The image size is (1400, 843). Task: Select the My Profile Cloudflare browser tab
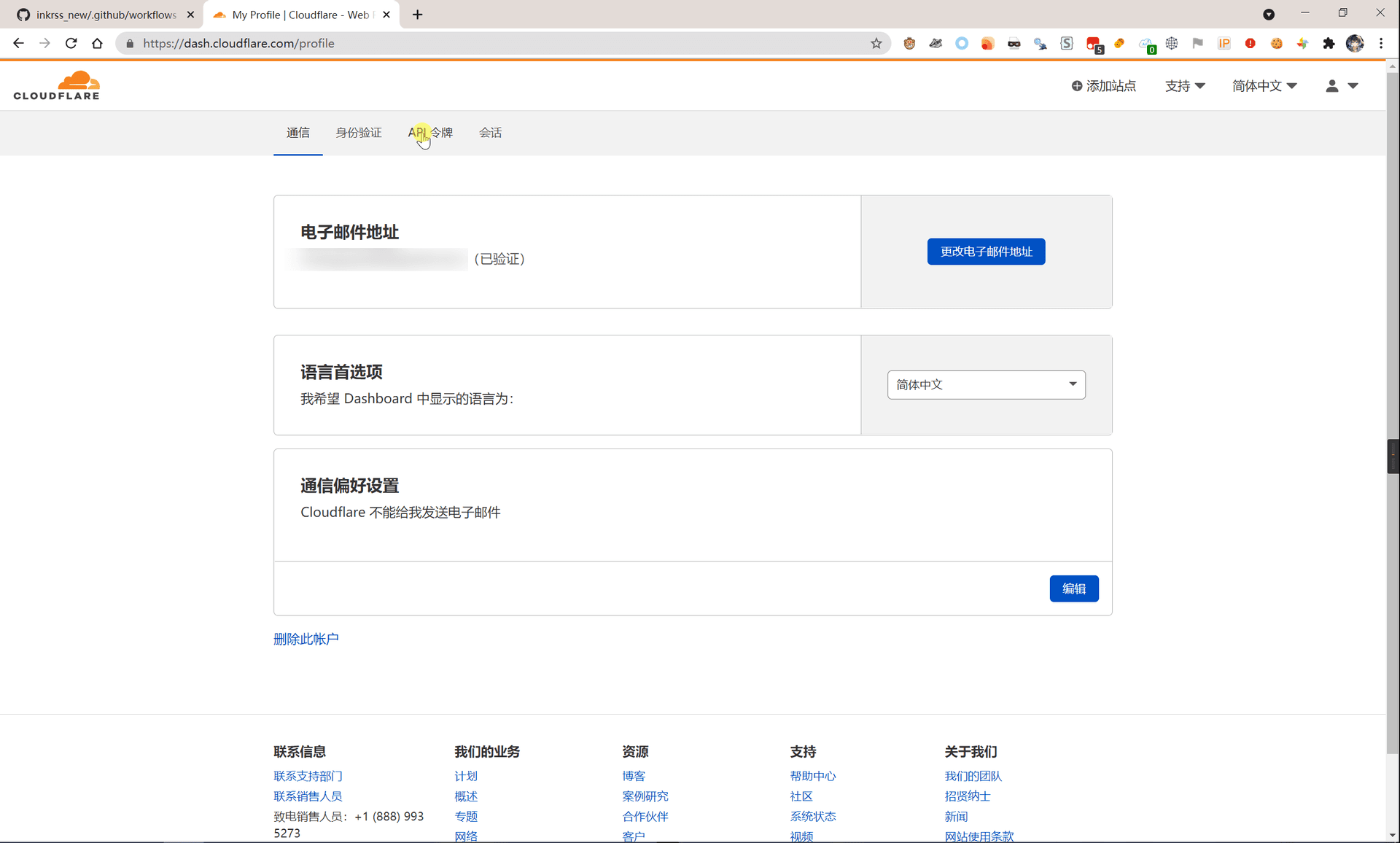pos(300,15)
